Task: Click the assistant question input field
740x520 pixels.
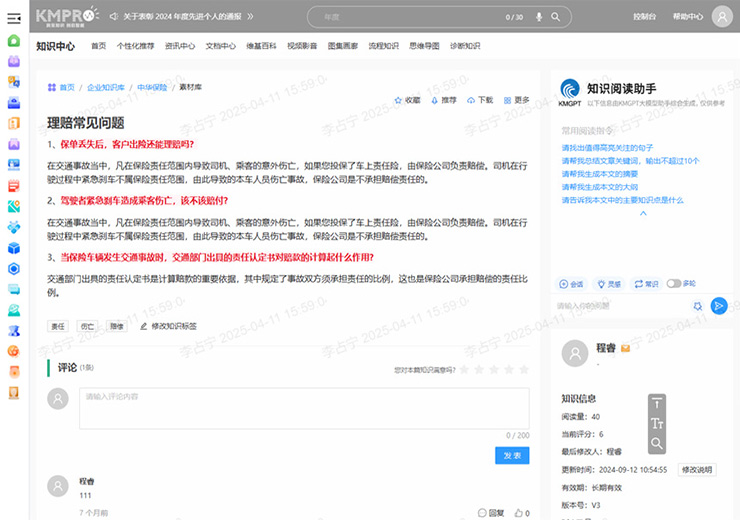Action: (621, 306)
